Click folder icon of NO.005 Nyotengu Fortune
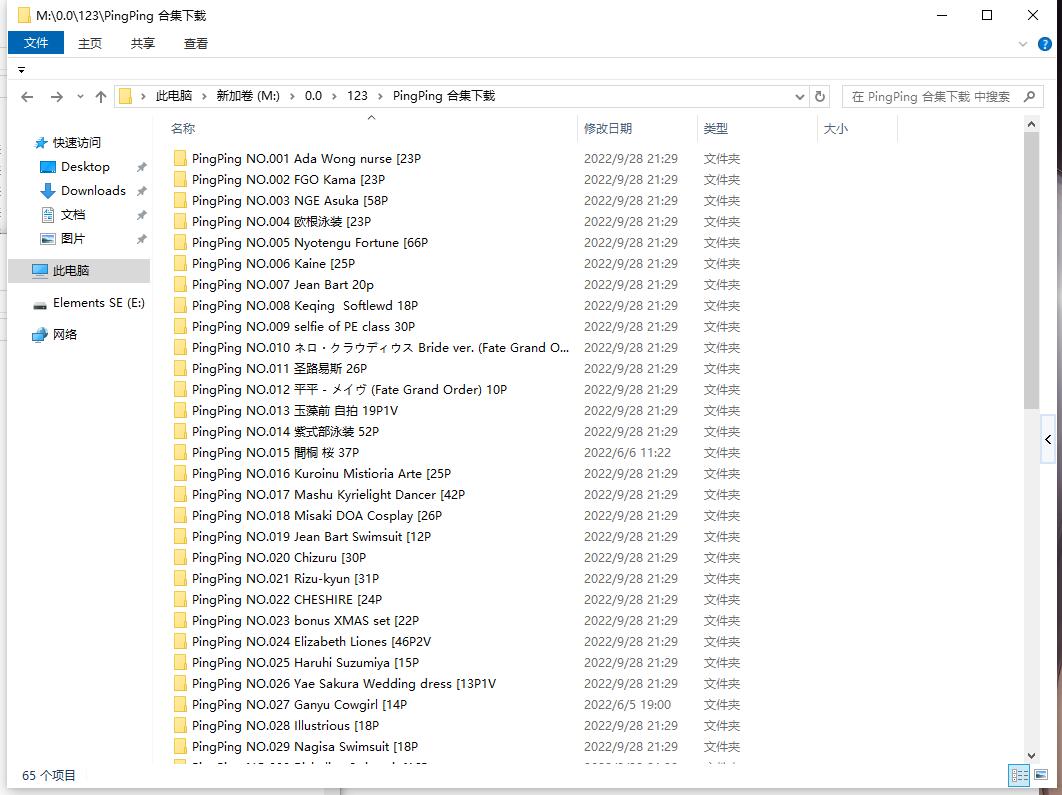Image resolution: width=1062 pixels, height=795 pixels. click(x=180, y=242)
